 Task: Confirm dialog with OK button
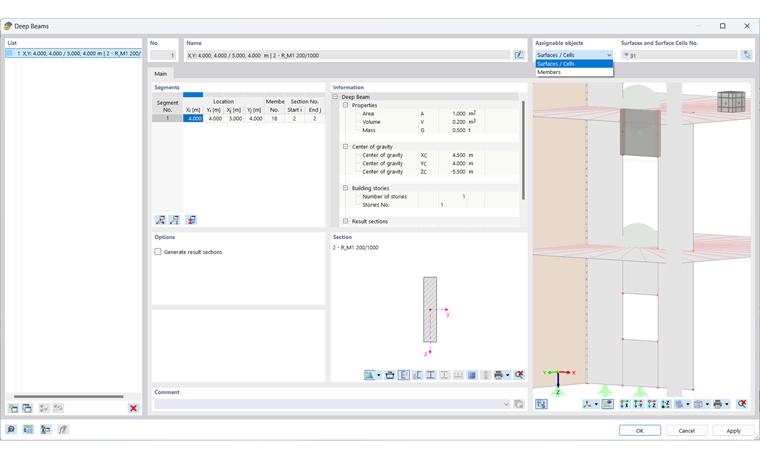[639, 430]
